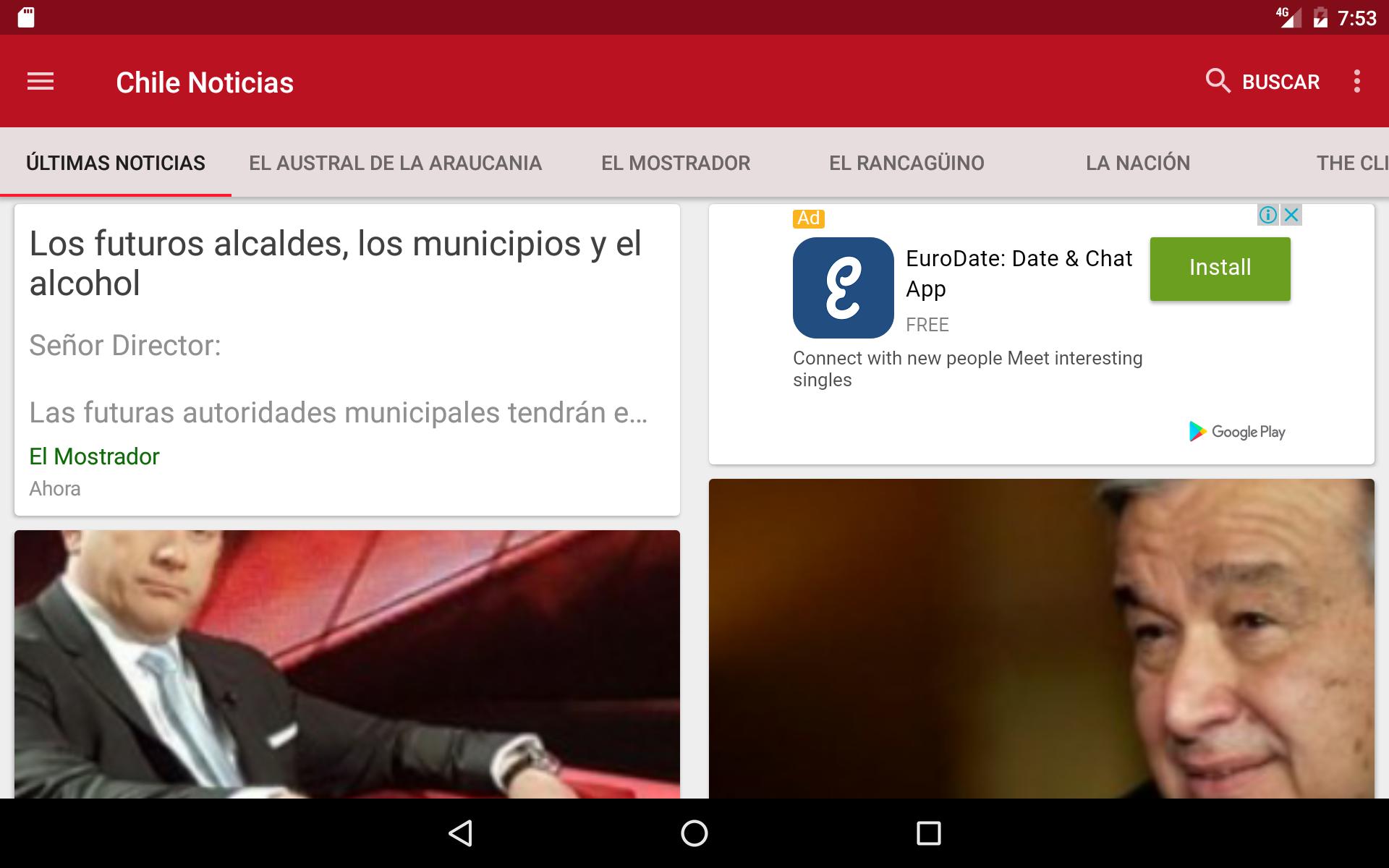The height and width of the screenshot is (868, 1389).
Task: Click the FREE price label
Action: click(927, 325)
